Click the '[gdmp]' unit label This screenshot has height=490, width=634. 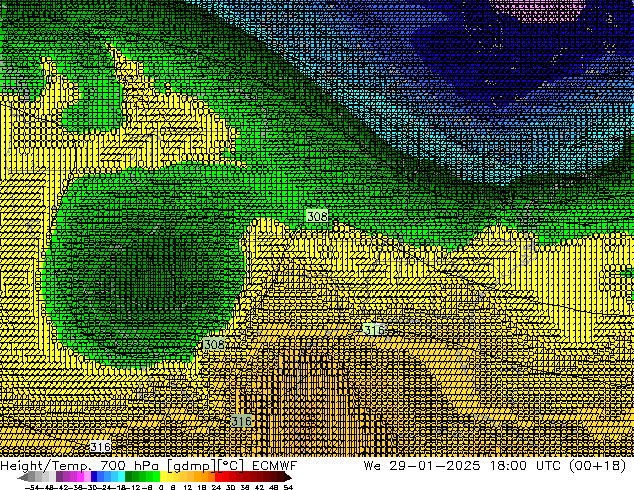pyautogui.click(x=191, y=466)
